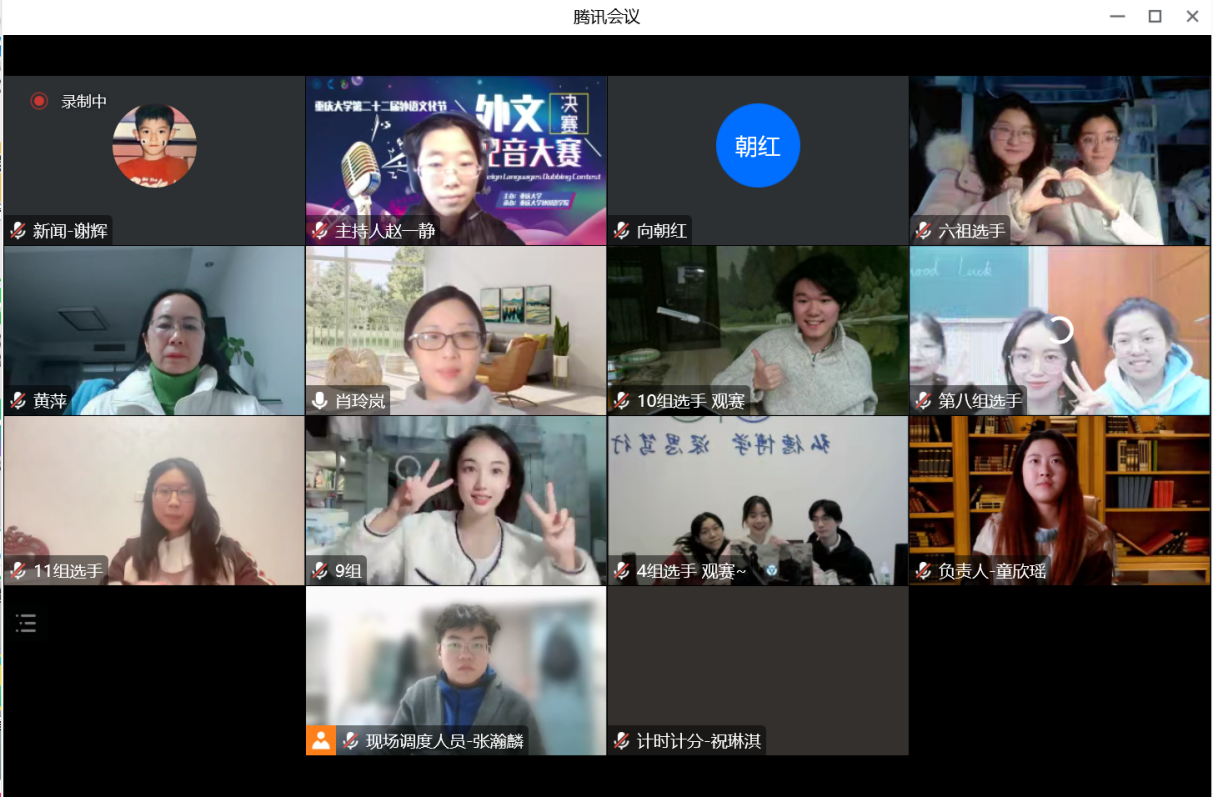The height and width of the screenshot is (797, 1213).
Task: Click the 六祖选手 participant name label
Action: tap(971, 231)
